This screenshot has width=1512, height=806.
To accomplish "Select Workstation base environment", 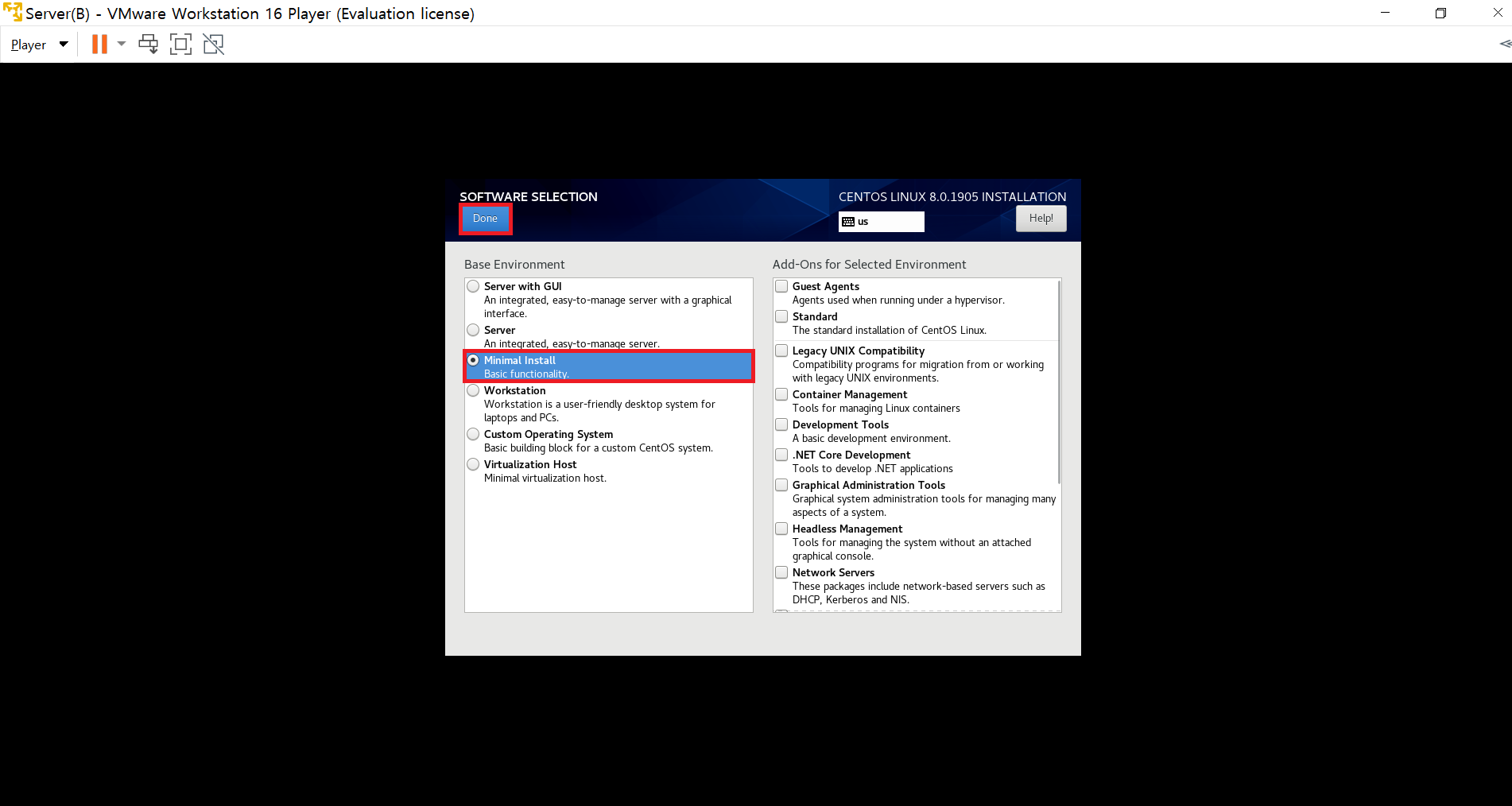I will 473,390.
